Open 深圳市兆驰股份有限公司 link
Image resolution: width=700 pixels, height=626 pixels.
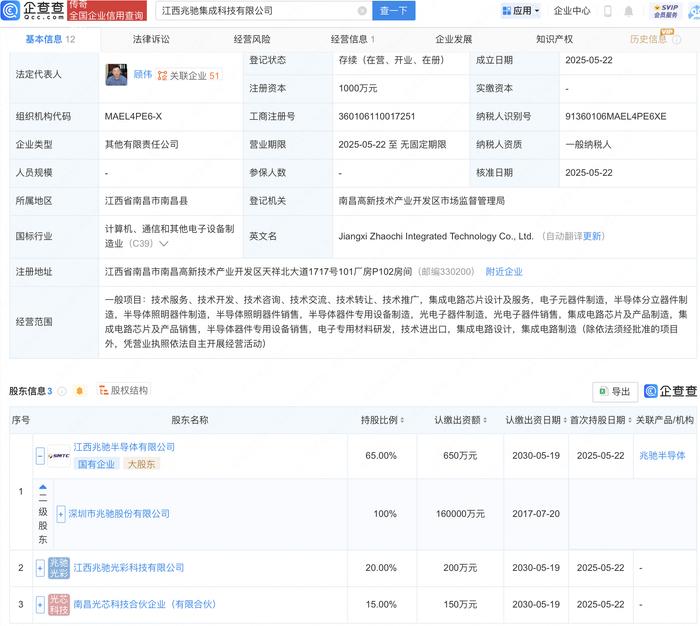click(119, 514)
